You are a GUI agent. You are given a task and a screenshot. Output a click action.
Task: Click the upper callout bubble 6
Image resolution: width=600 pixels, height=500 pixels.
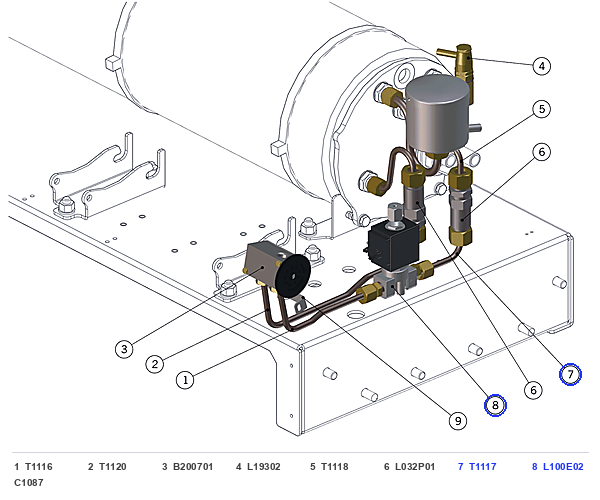point(542,152)
